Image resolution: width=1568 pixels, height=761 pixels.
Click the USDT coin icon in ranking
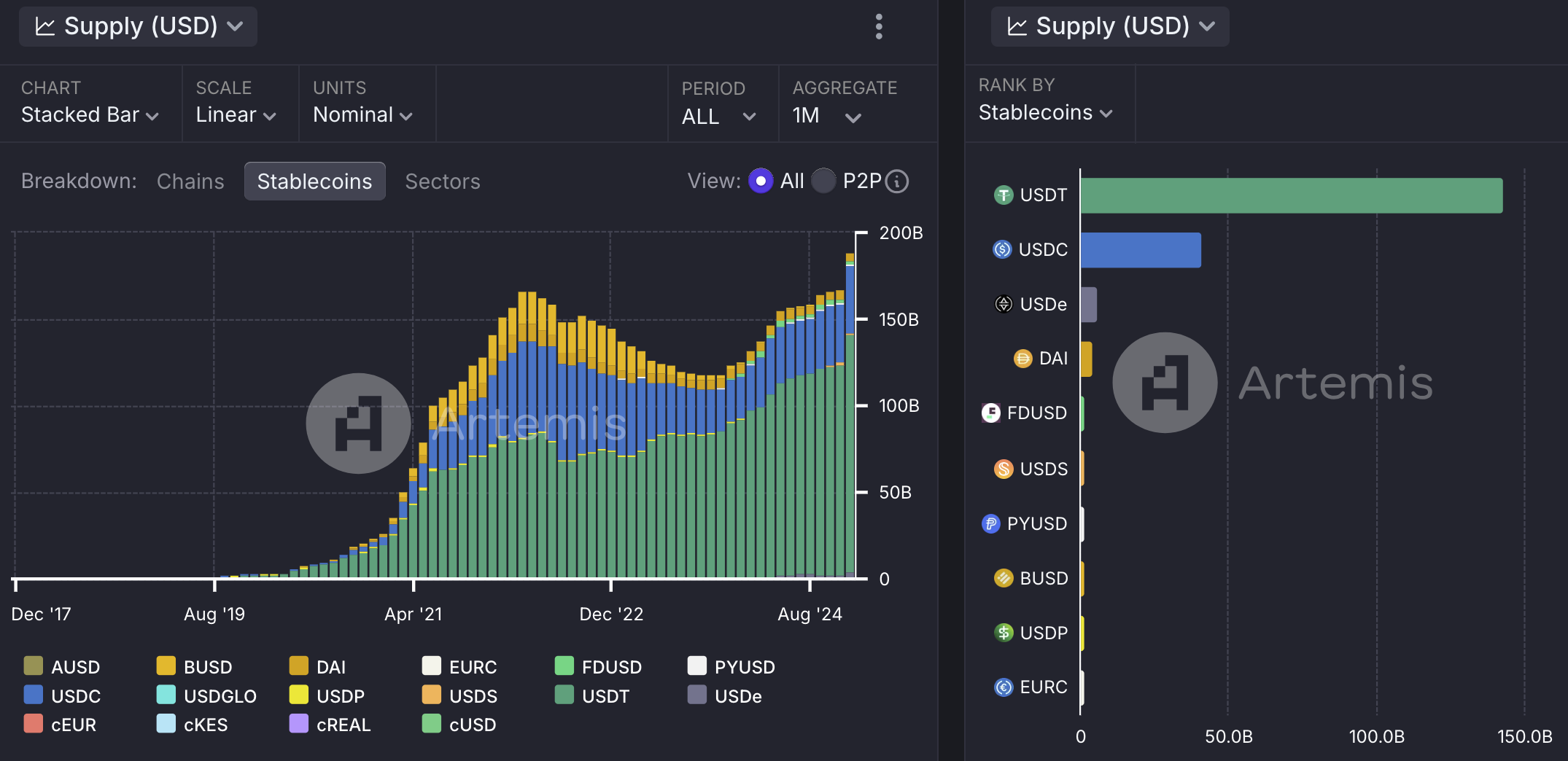[1004, 195]
